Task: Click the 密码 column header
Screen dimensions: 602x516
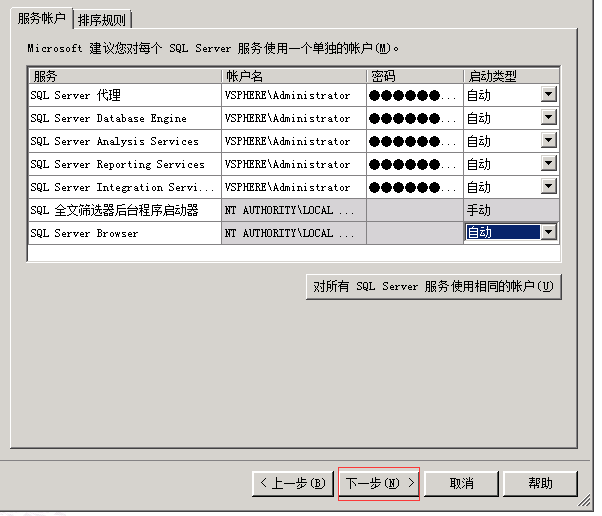Action: tap(415, 76)
